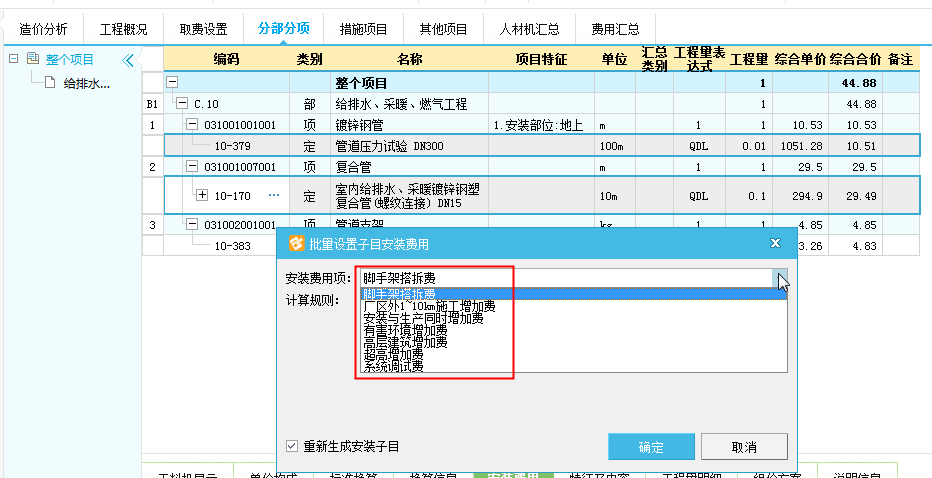Click the 给排水 document icon in tree
Image resolution: width=932 pixels, height=478 pixels.
coord(49,82)
